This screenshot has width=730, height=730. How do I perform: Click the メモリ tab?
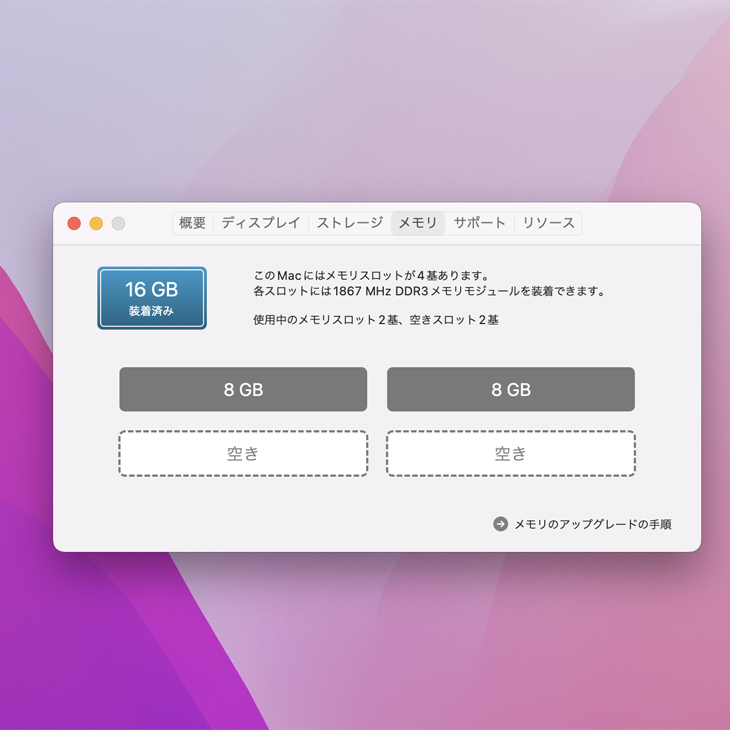(418, 223)
